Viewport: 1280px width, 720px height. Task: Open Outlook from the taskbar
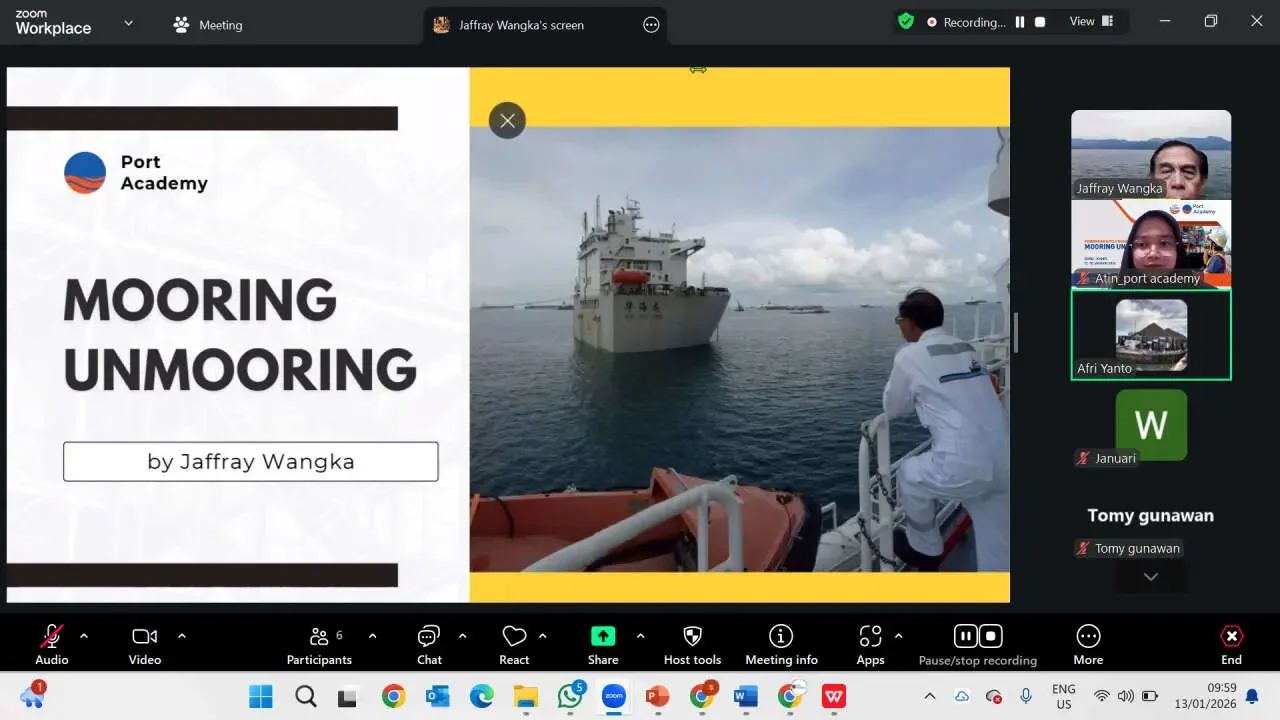(x=438, y=696)
